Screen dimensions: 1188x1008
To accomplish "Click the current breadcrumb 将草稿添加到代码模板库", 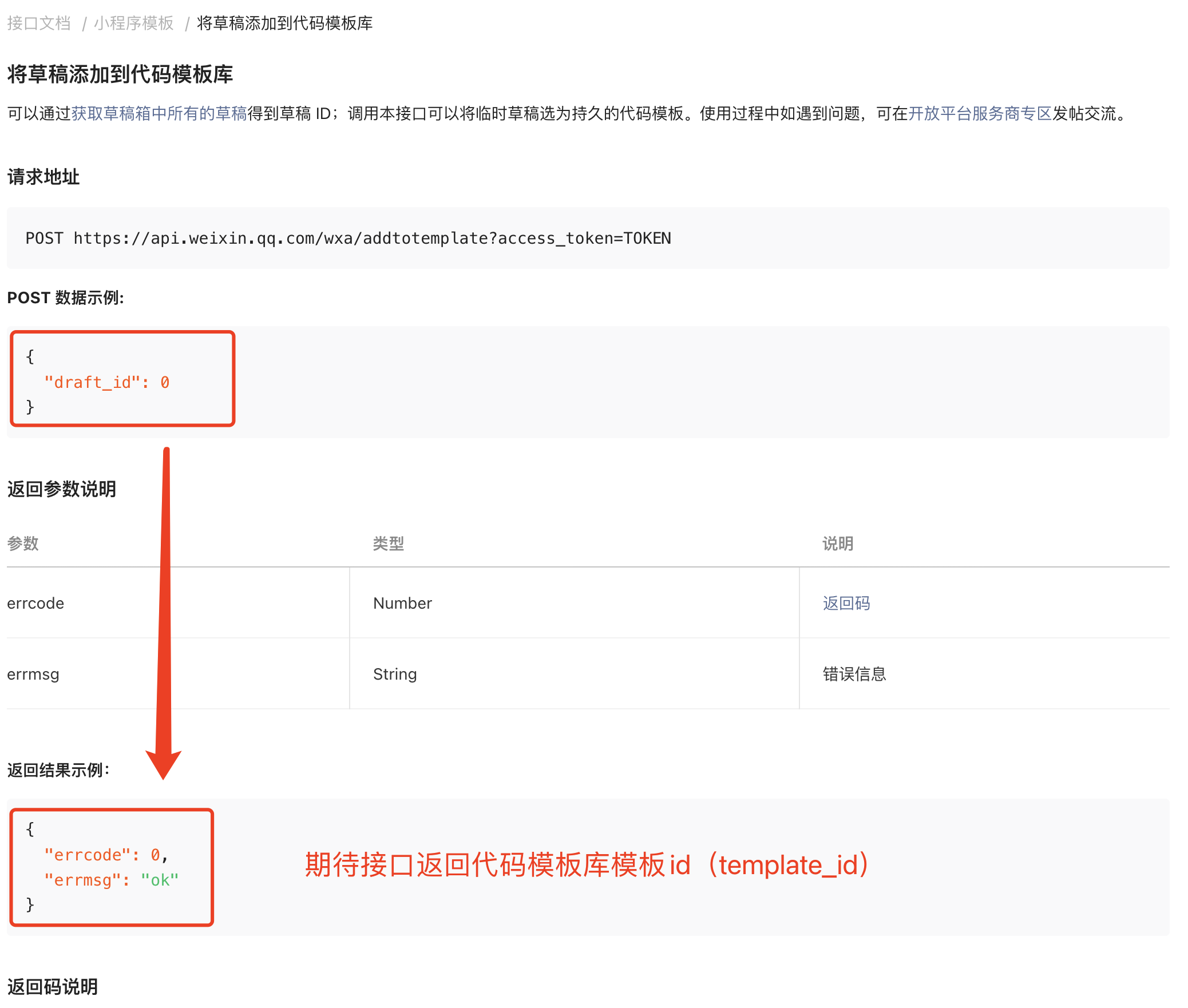I will pos(284,23).
